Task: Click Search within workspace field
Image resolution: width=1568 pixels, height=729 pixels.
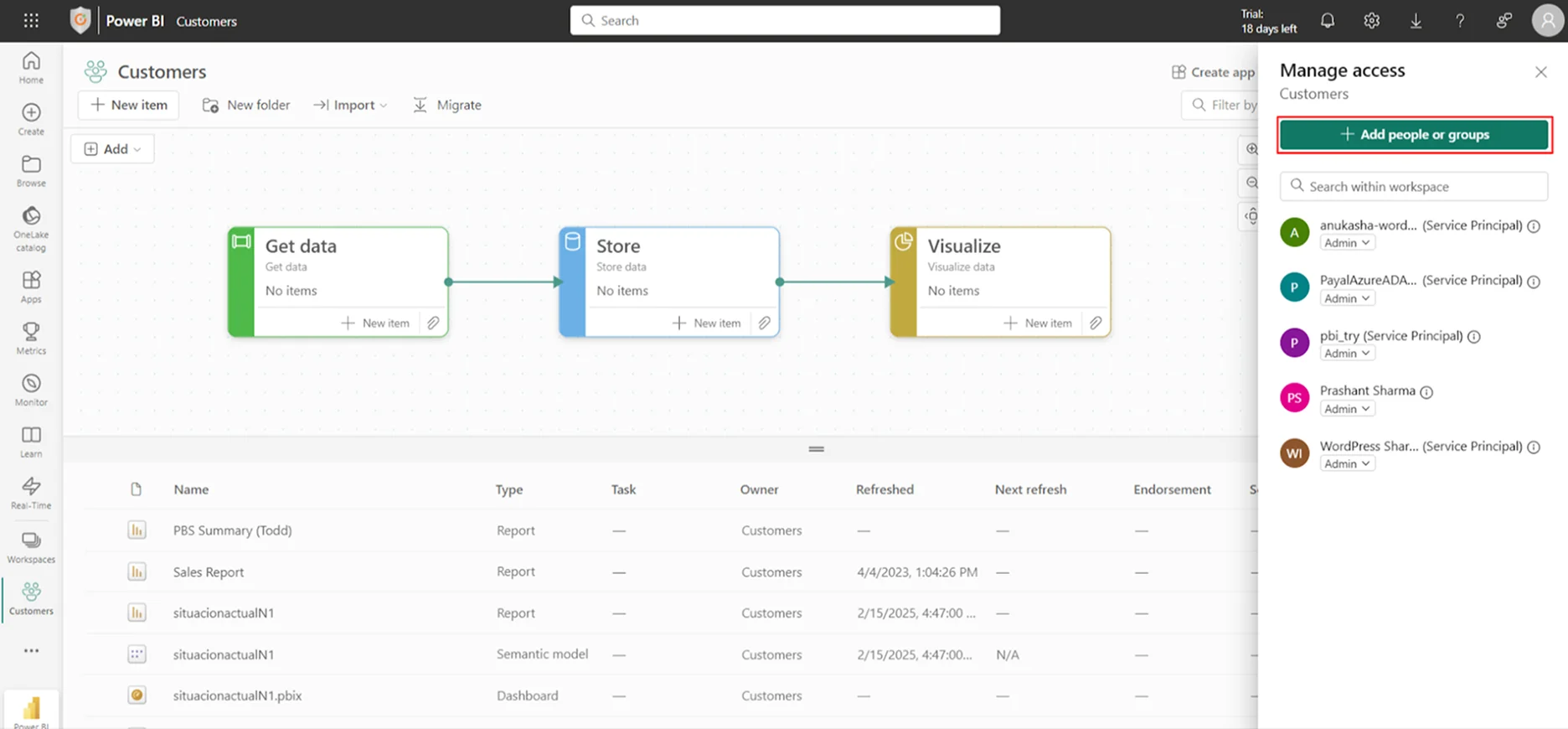Action: [x=1414, y=186]
